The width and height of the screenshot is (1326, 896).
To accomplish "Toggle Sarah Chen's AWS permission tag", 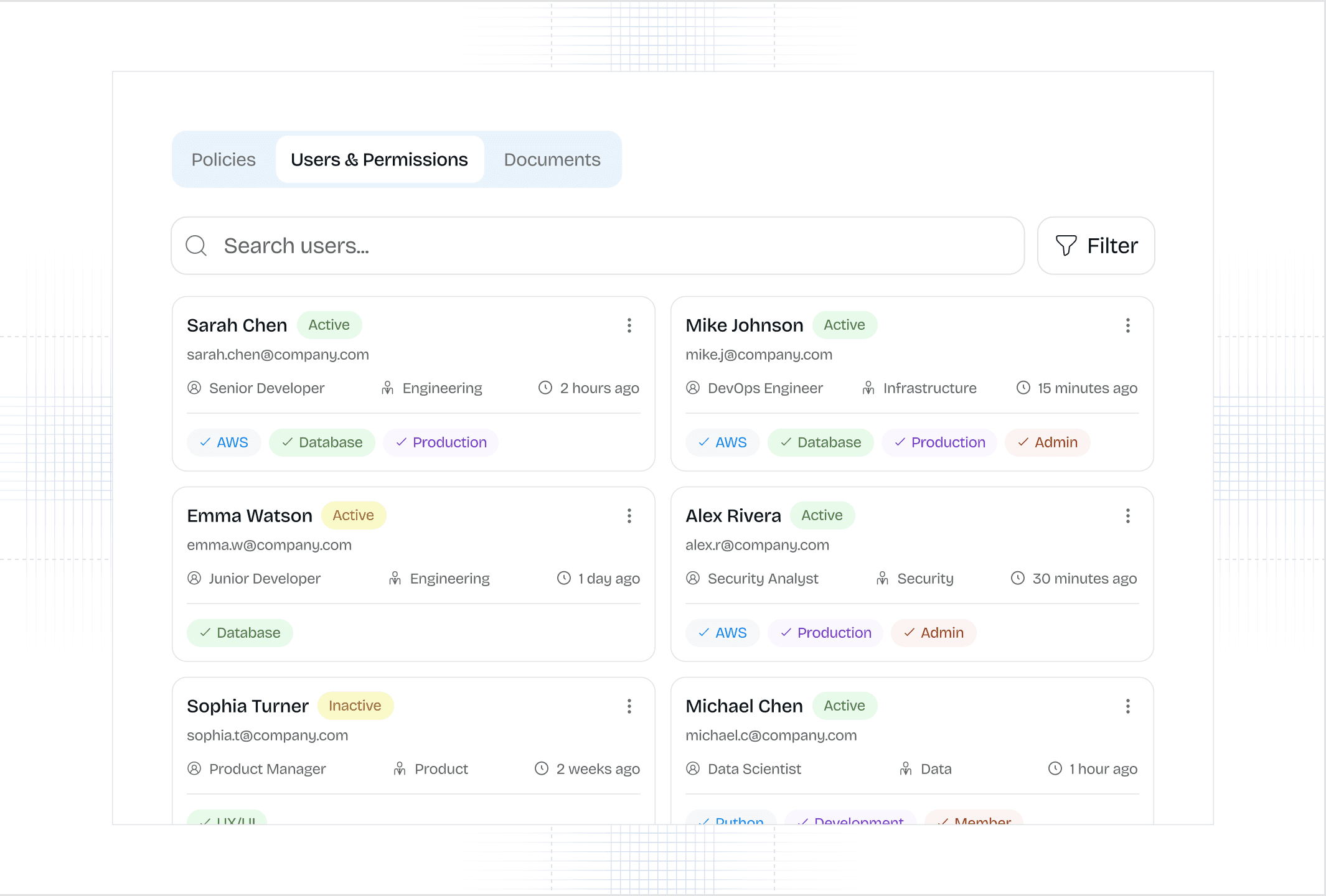I will pos(223,442).
